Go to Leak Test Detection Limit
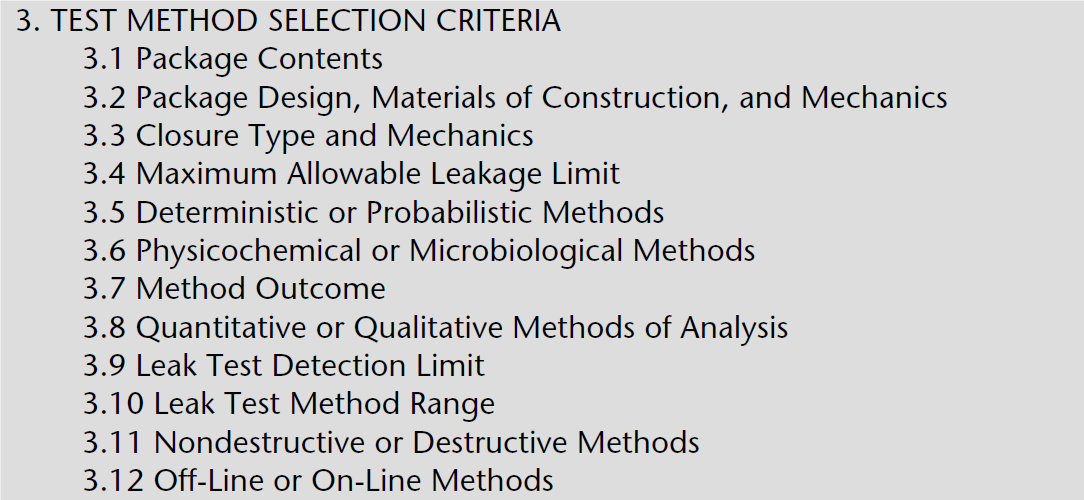1084x500 pixels. 284,365
